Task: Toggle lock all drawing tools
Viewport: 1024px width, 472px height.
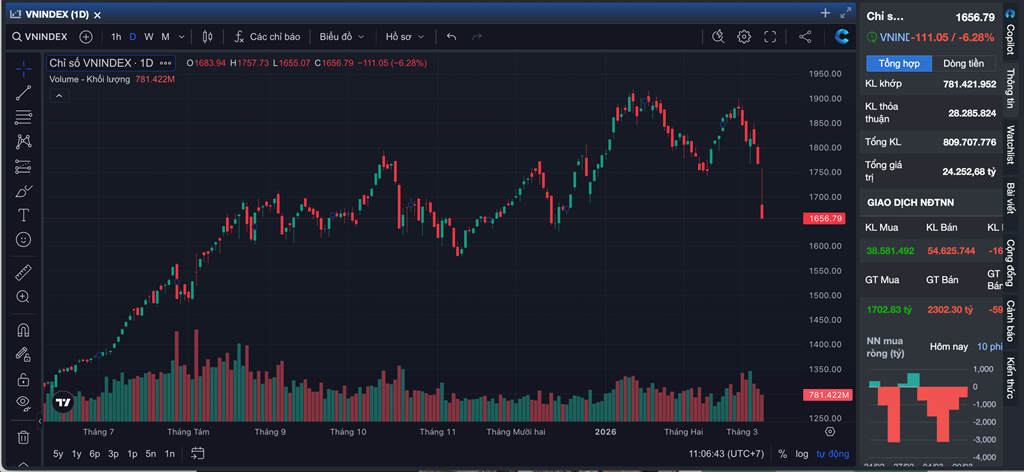Action: 23,379
